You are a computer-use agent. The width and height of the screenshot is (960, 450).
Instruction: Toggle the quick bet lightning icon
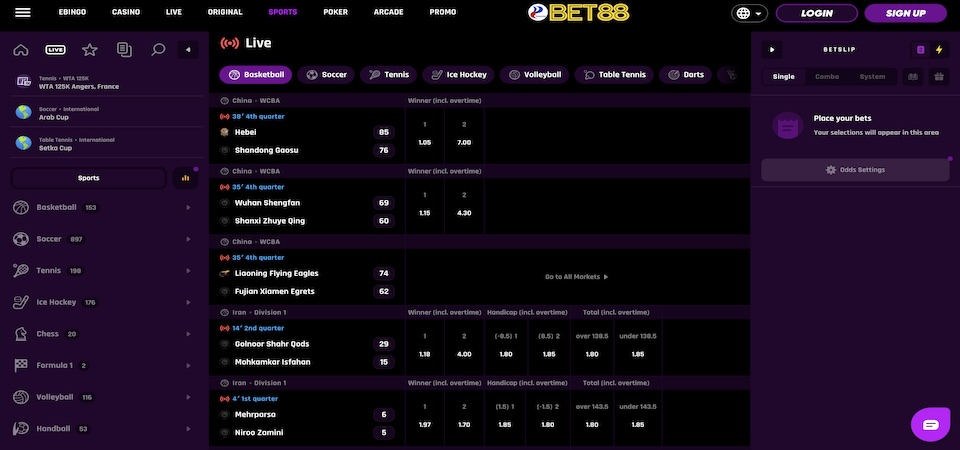click(939, 50)
